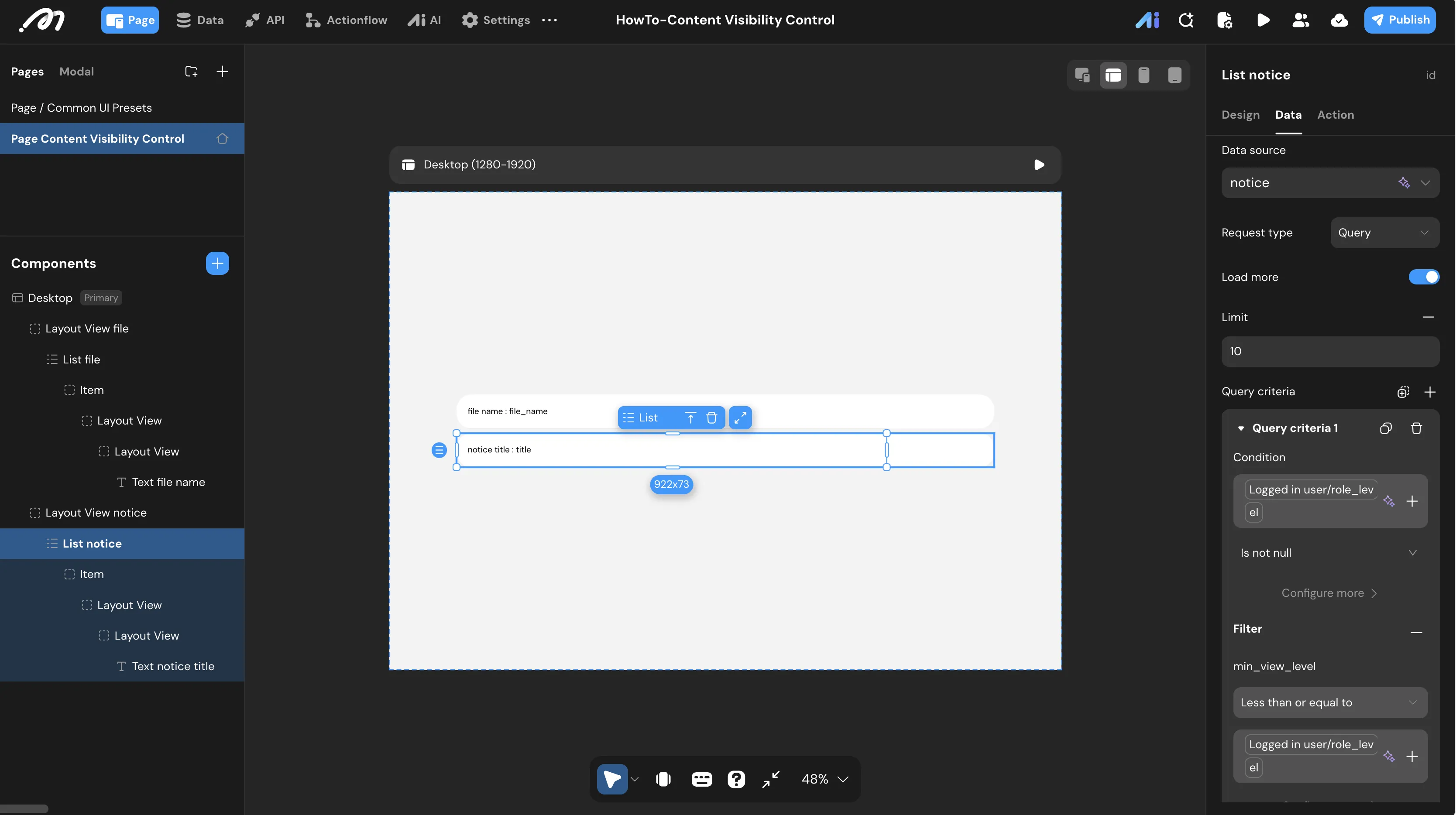Click plus icon beside Filter value field
This screenshot has height=815, width=1456.
pos(1411,756)
